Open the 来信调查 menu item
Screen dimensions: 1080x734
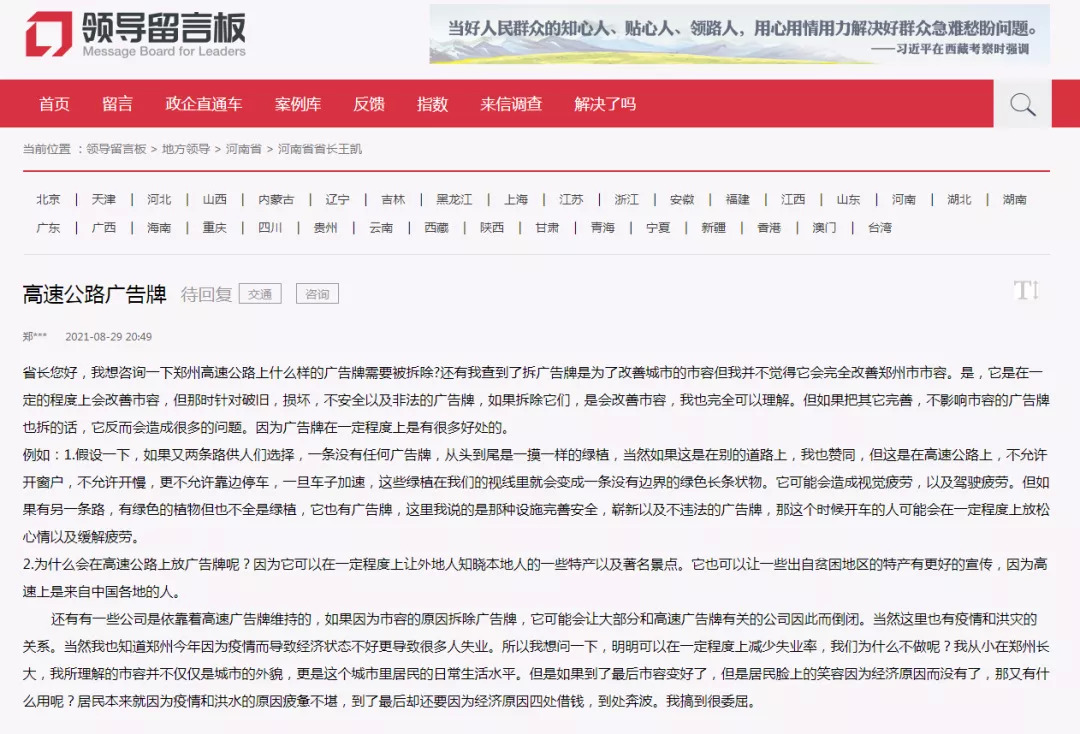point(511,104)
